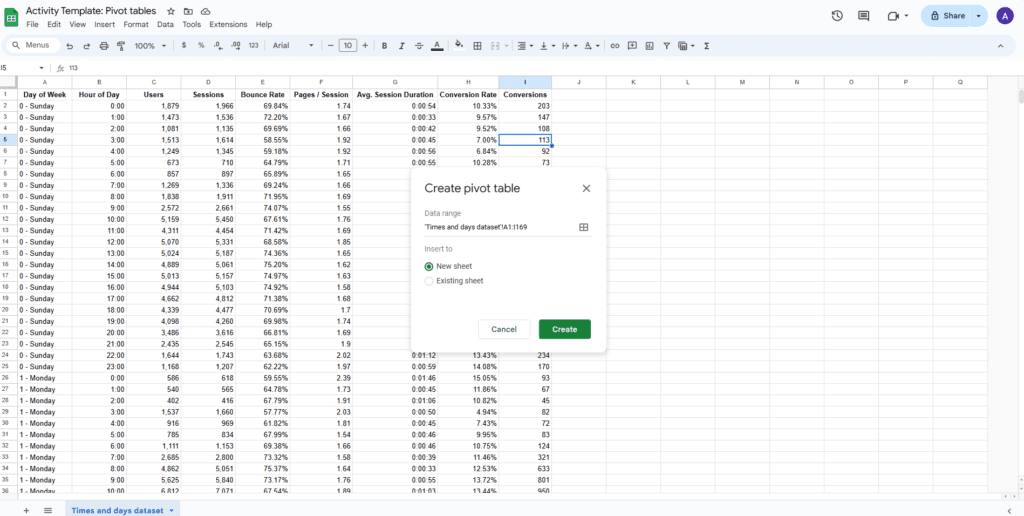Insert a link with the link icon
The height and width of the screenshot is (516, 1024).
tap(615, 46)
